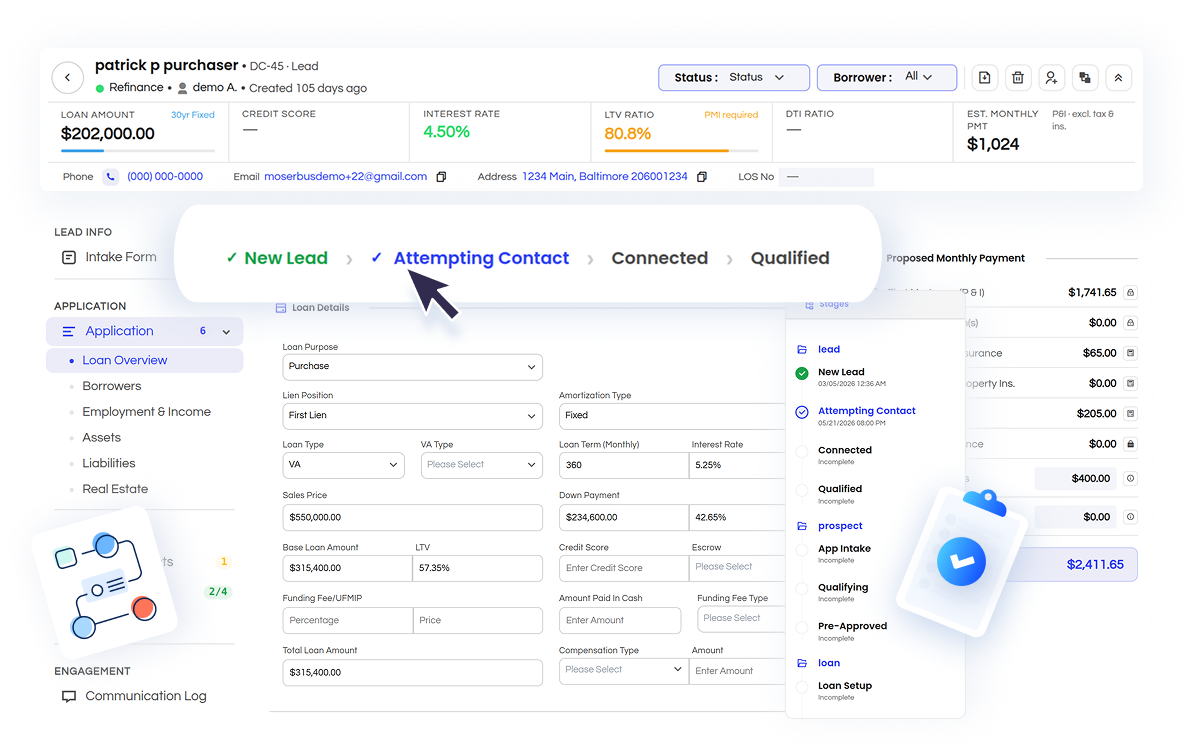Image resolution: width=1195 pixels, height=752 pixels.
Task: Click the loan folder icon in stages
Action: pos(802,664)
